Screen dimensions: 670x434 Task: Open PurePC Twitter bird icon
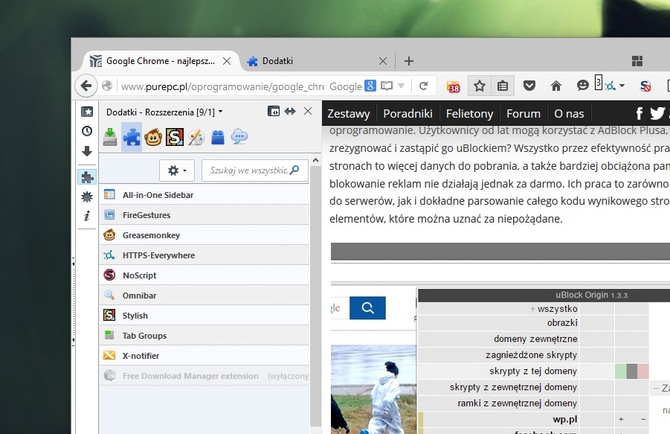click(657, 113)
